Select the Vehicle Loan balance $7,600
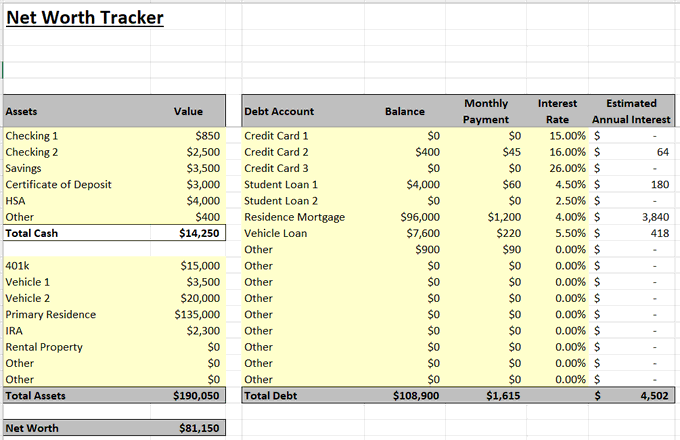680x440 pixels. (x=423, y=233)
